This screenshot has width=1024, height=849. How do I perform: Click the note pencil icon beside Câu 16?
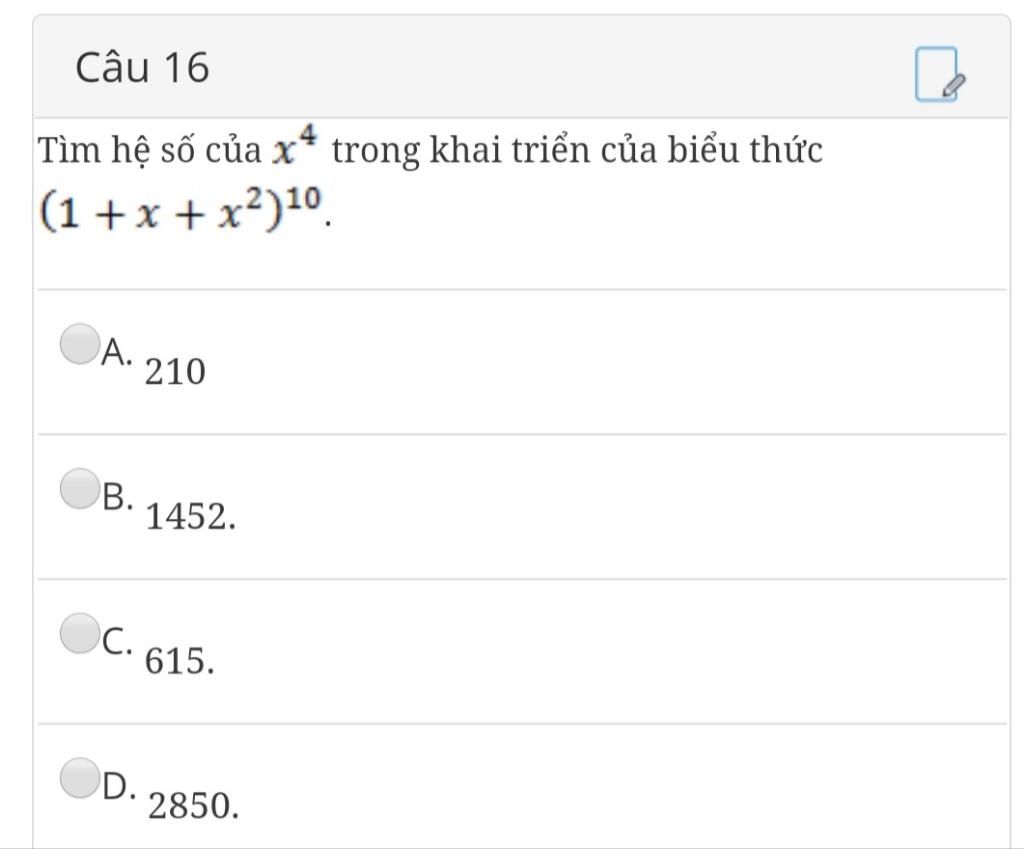(940, 75)
